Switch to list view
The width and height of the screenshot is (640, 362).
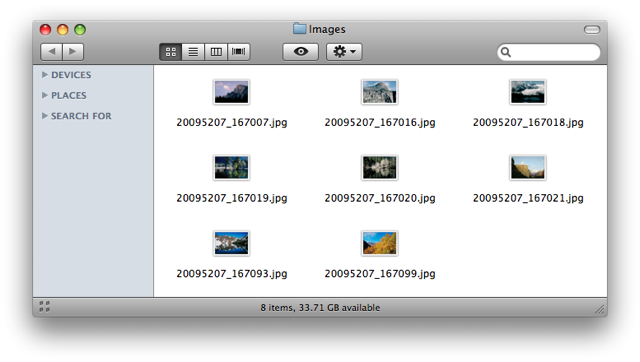pyautogui.click(x=193, y=52)
